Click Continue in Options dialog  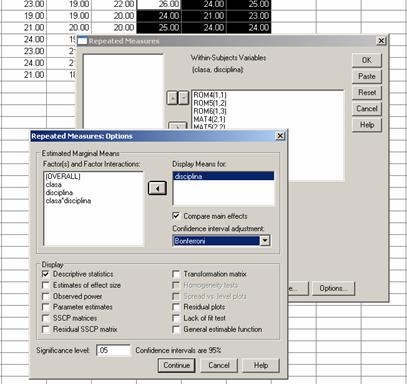[x=176, y=365]
